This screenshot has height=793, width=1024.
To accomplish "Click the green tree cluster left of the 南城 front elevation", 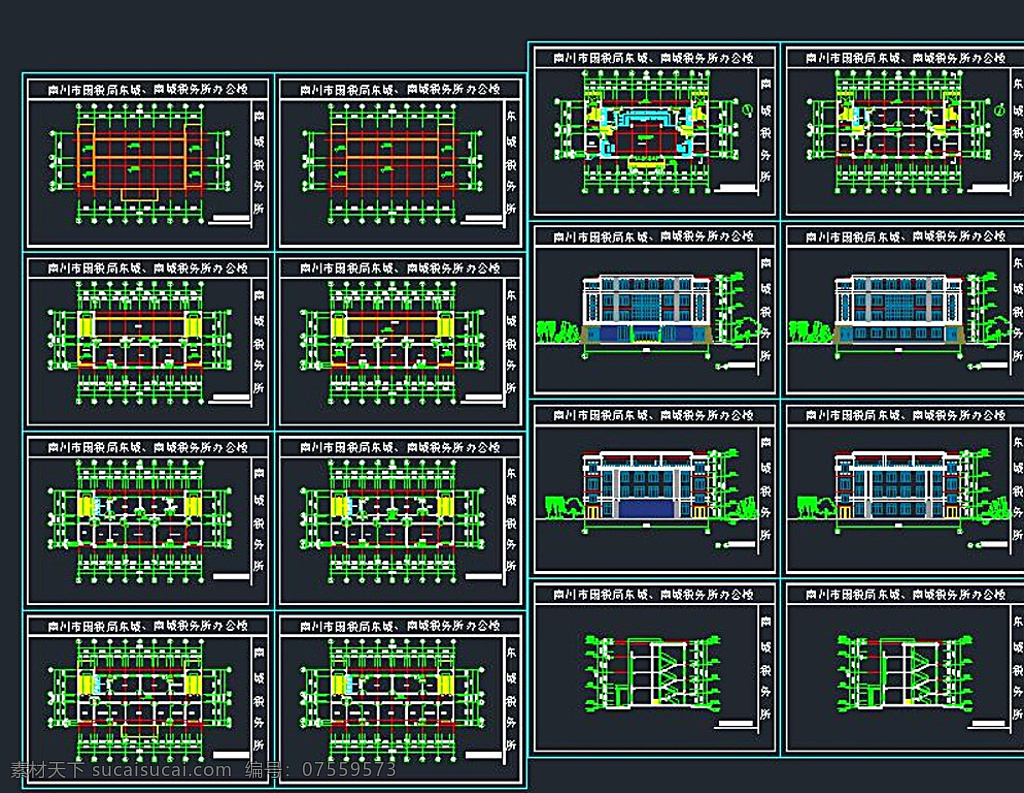I will pyautogui.click(x=559, y=331).
